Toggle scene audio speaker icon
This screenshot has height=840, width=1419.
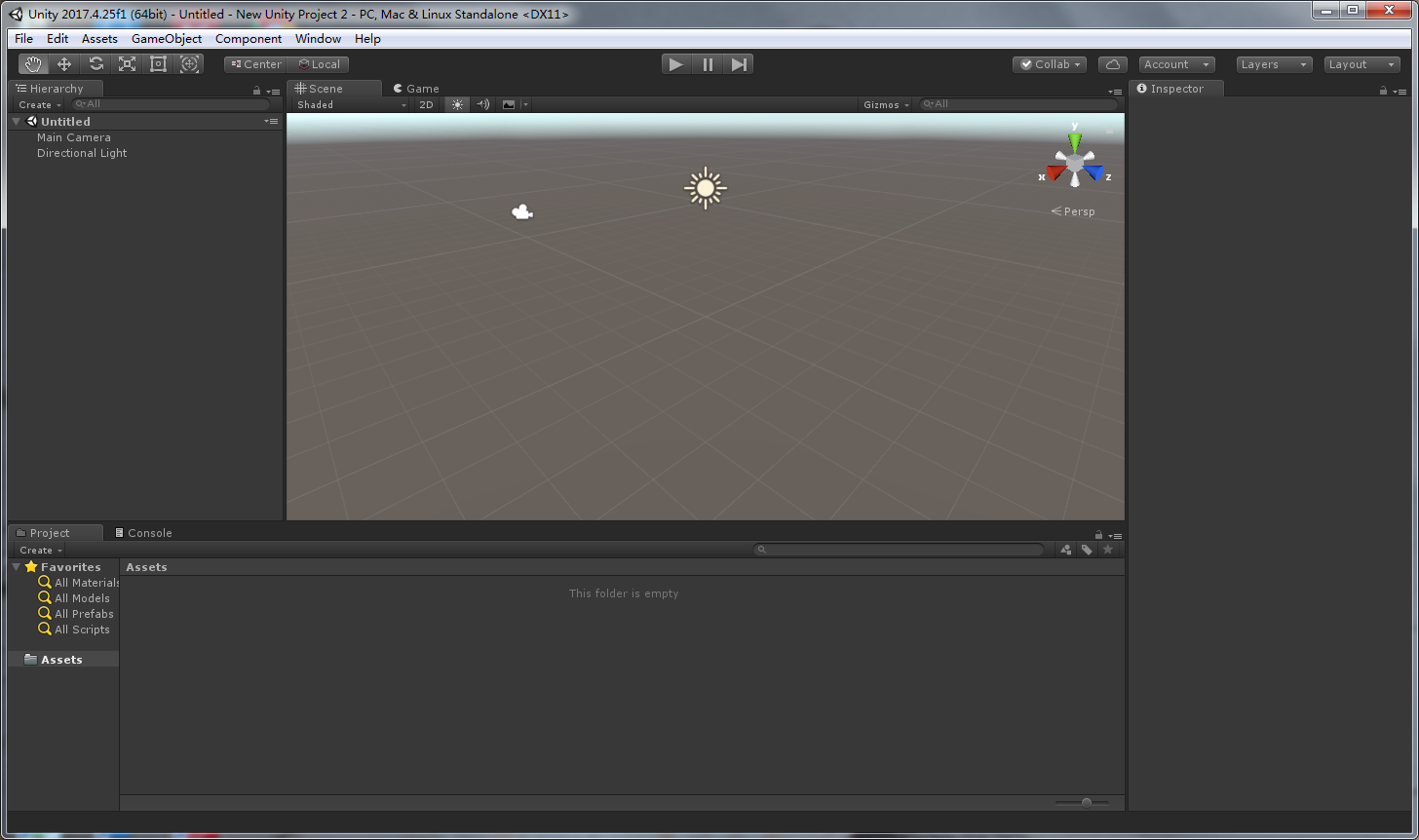pyautogui.click(x=482, y=104)
